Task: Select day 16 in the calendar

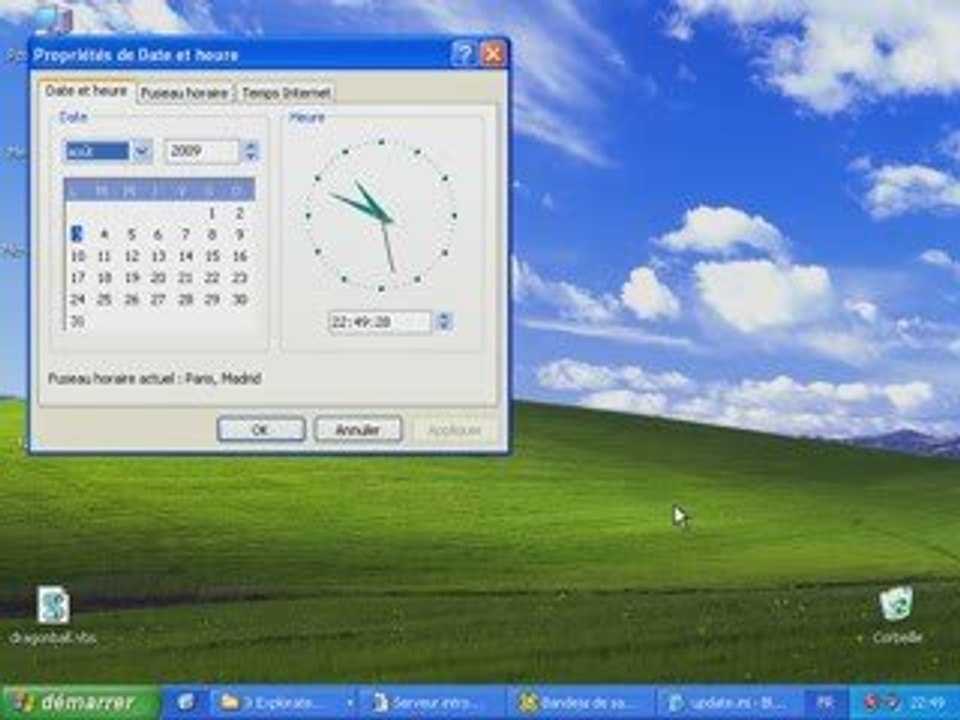Action: pyautogui.click(x=239, y=256)
